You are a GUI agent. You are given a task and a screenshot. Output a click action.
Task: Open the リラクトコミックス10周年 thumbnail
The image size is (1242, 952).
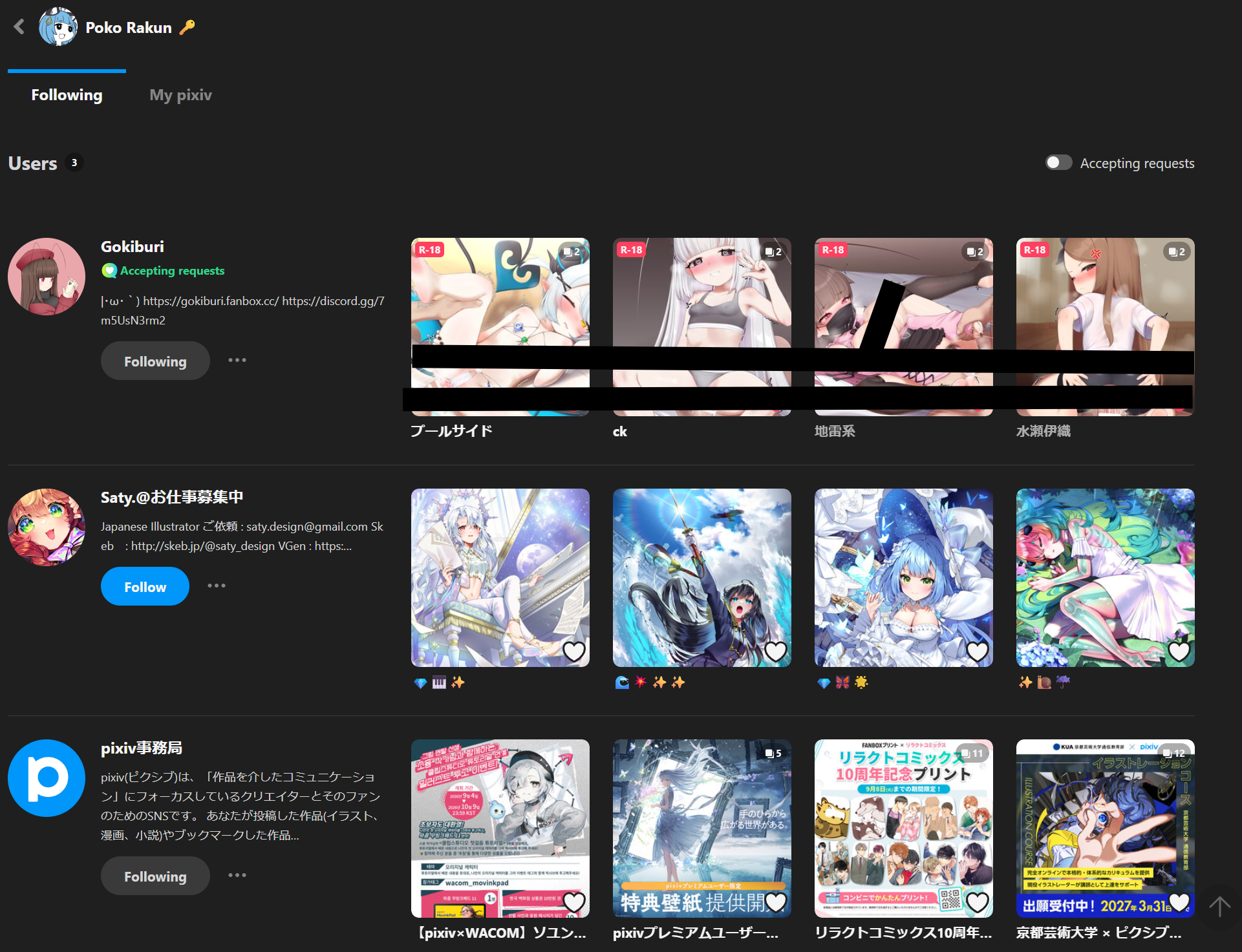904,829
